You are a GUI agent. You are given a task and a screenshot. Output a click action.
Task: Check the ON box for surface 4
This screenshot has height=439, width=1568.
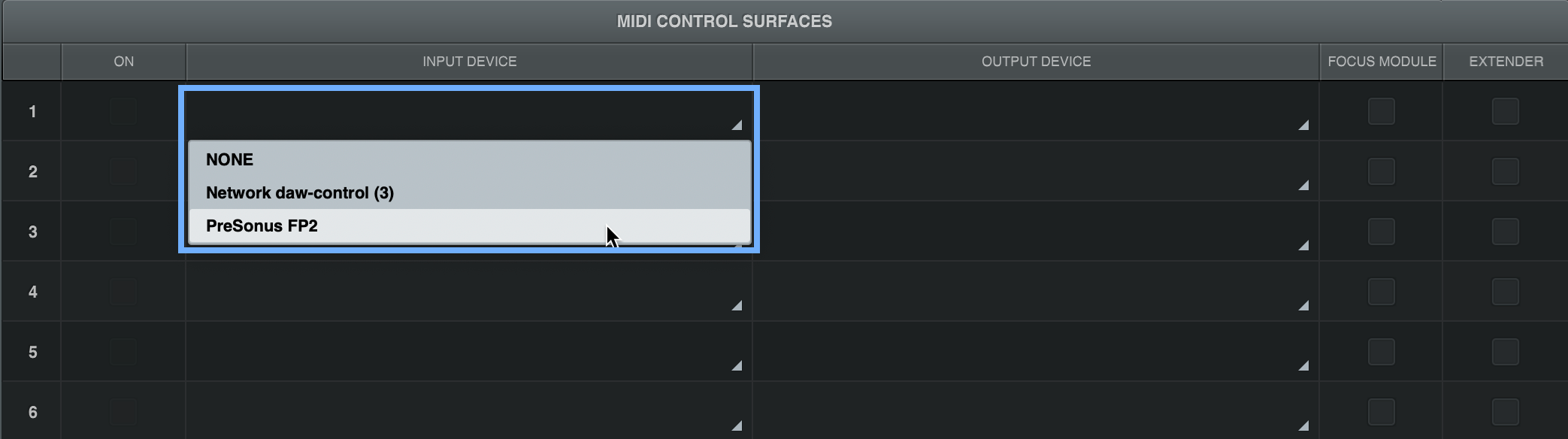point(123,291)
